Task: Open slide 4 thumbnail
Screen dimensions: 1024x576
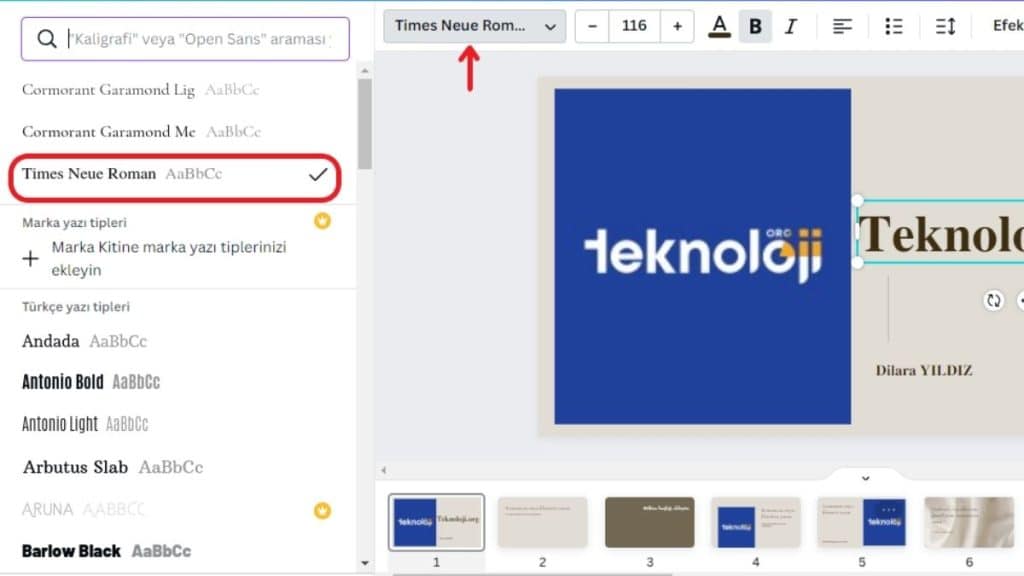Action: [756, 522]
